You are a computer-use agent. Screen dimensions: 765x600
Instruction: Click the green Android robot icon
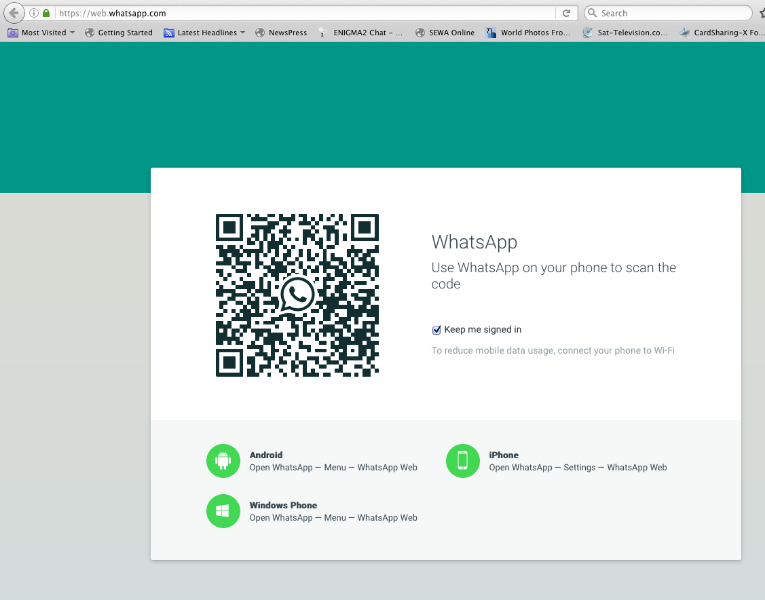point(223,460)
